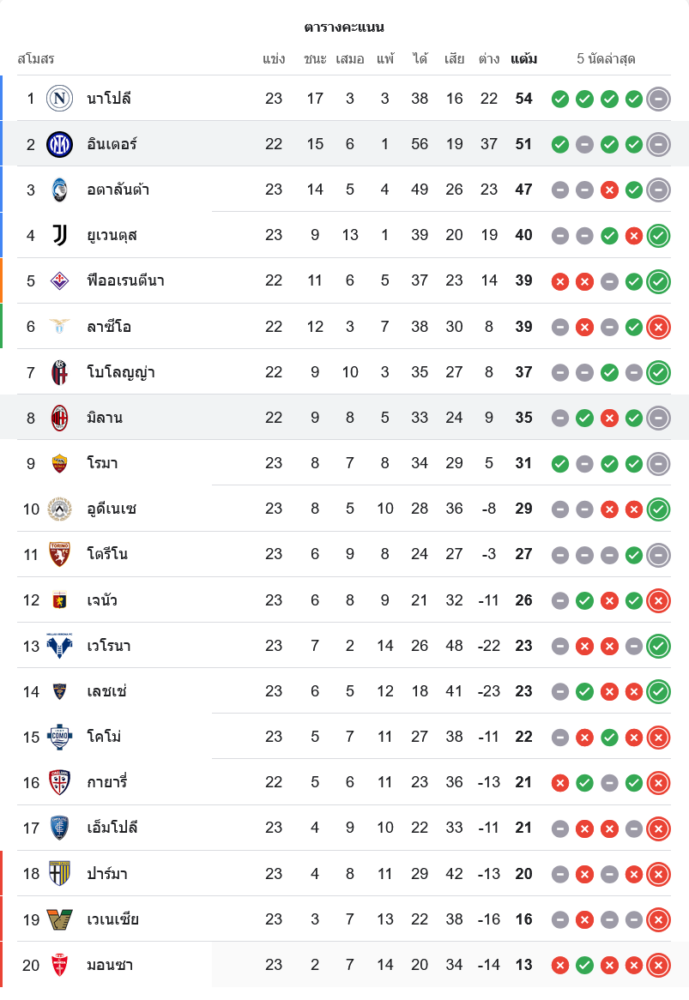Click Lazio latest match loss indicator

[658, 327]
